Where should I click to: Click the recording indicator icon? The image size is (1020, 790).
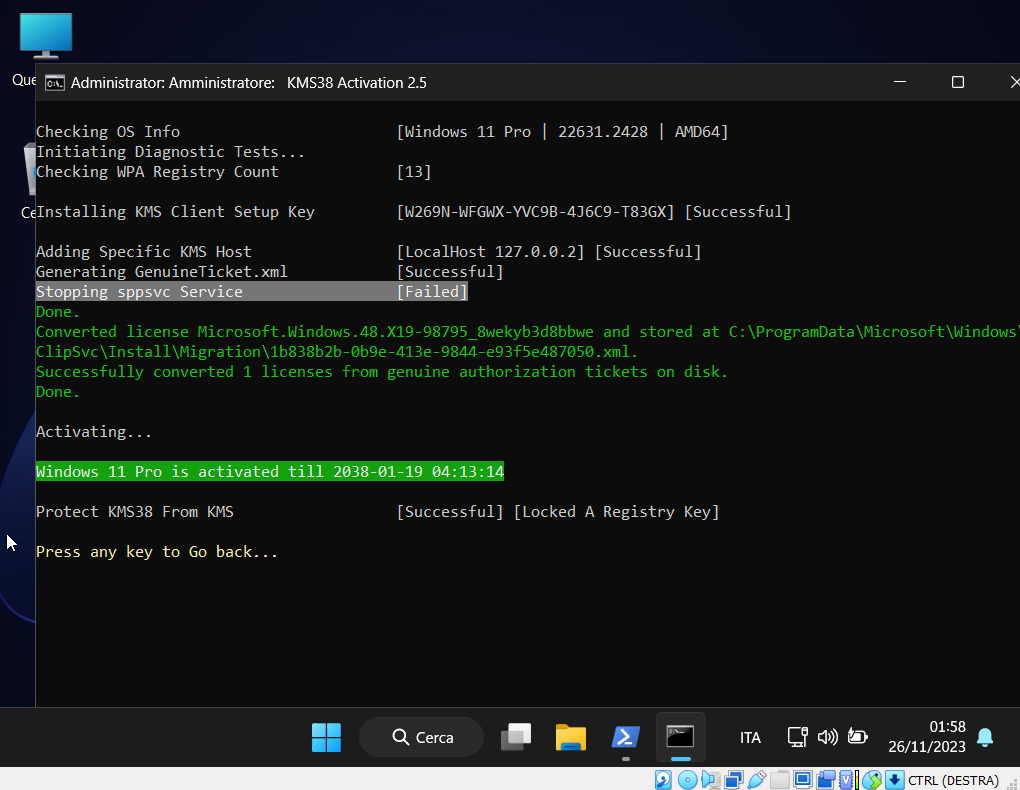pos(825,780)
